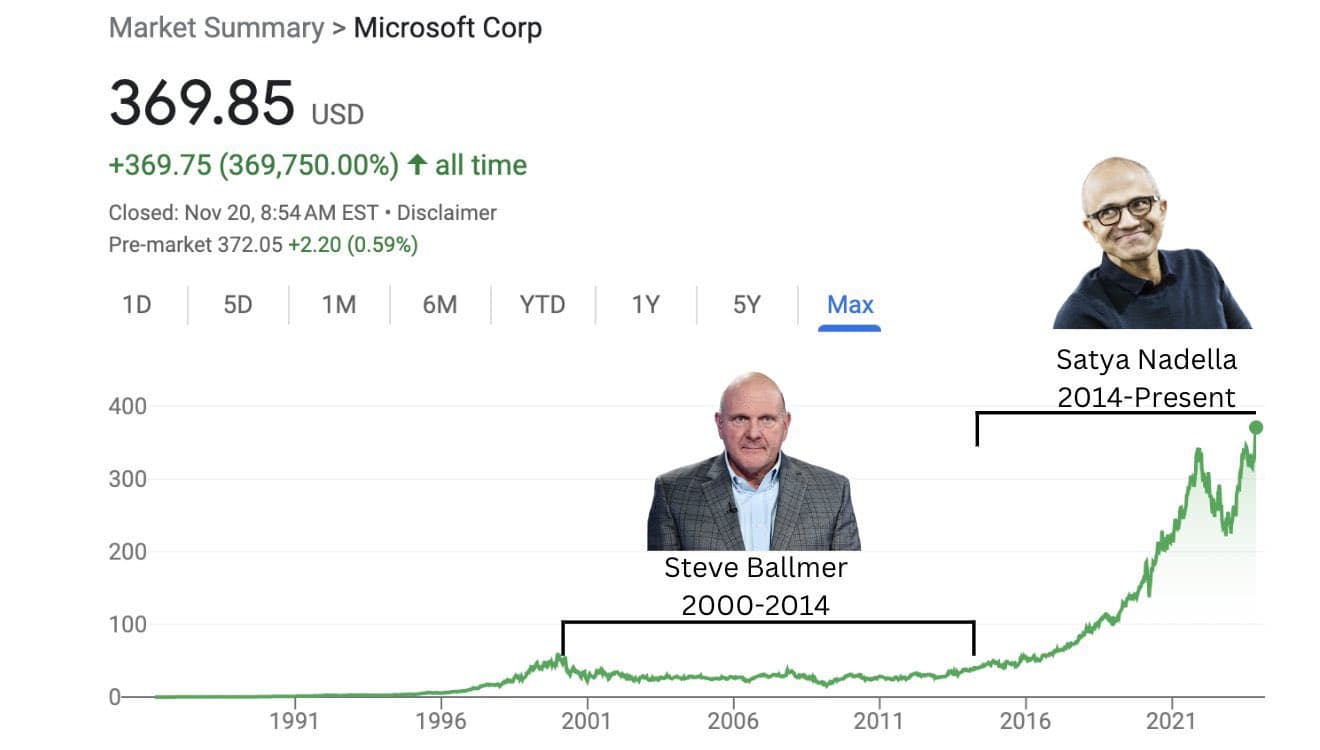The image size is (1320, 750).
Task: Switch to the 1D time range tab
Action: click(137, 305)
